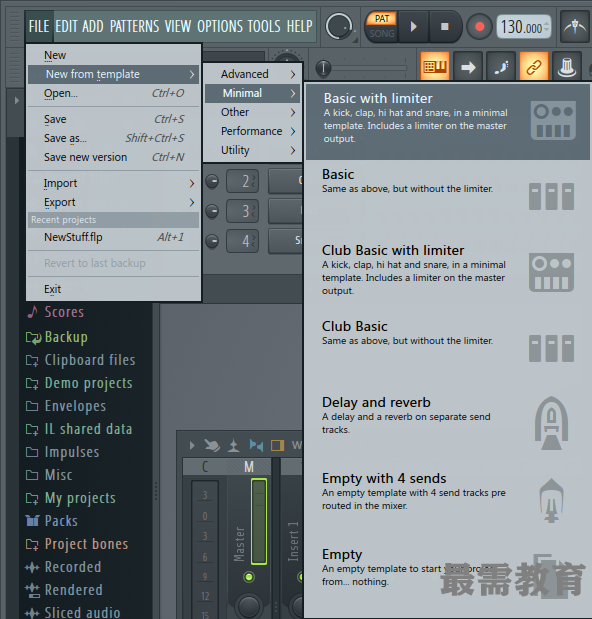Image resolution: width=592 pixels, height=619 pixels.
Task: Open the Packs folder
Action: 51,521
